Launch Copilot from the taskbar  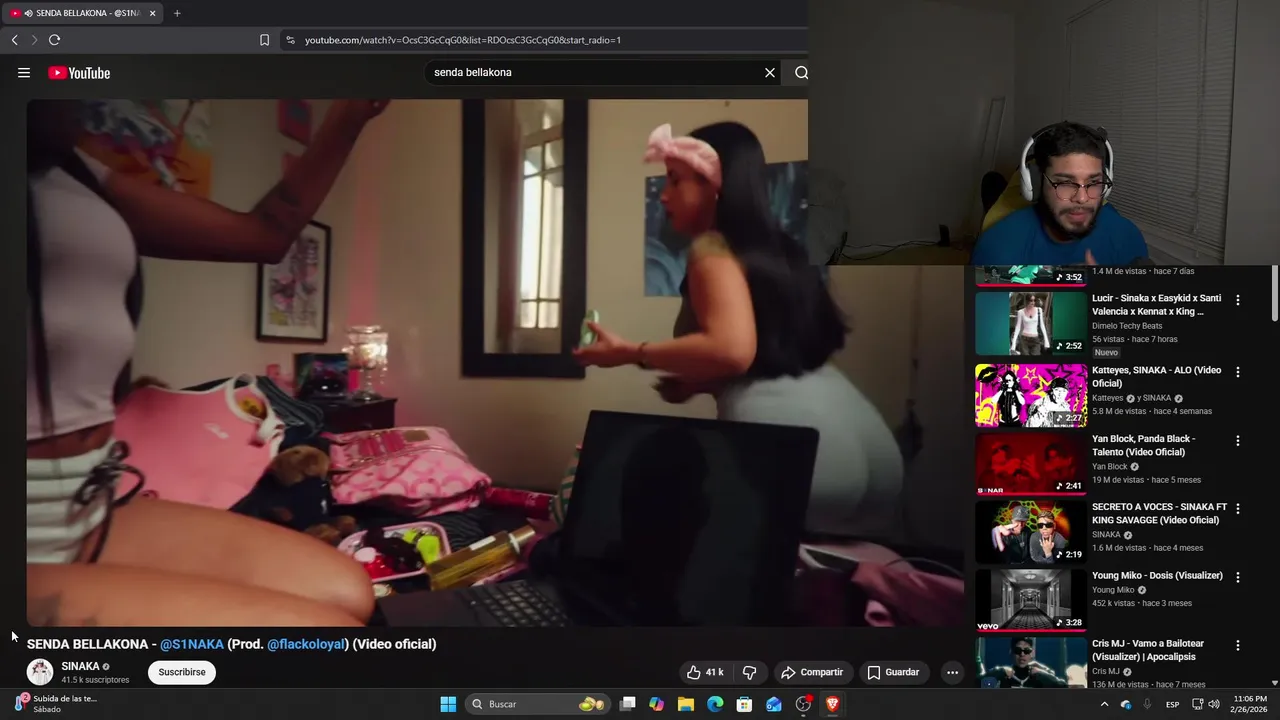coord(656,704)
